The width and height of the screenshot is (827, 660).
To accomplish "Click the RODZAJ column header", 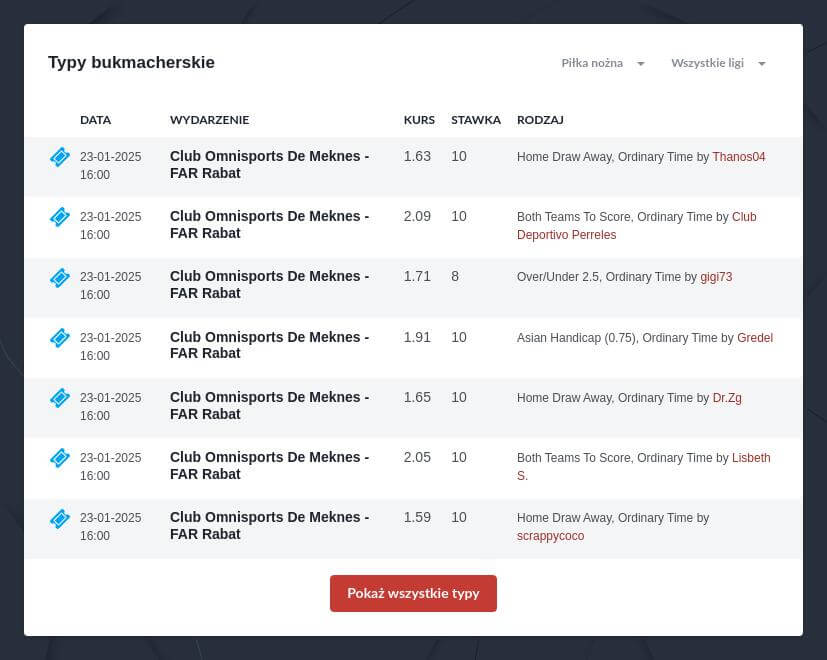I will coord(540,120).
